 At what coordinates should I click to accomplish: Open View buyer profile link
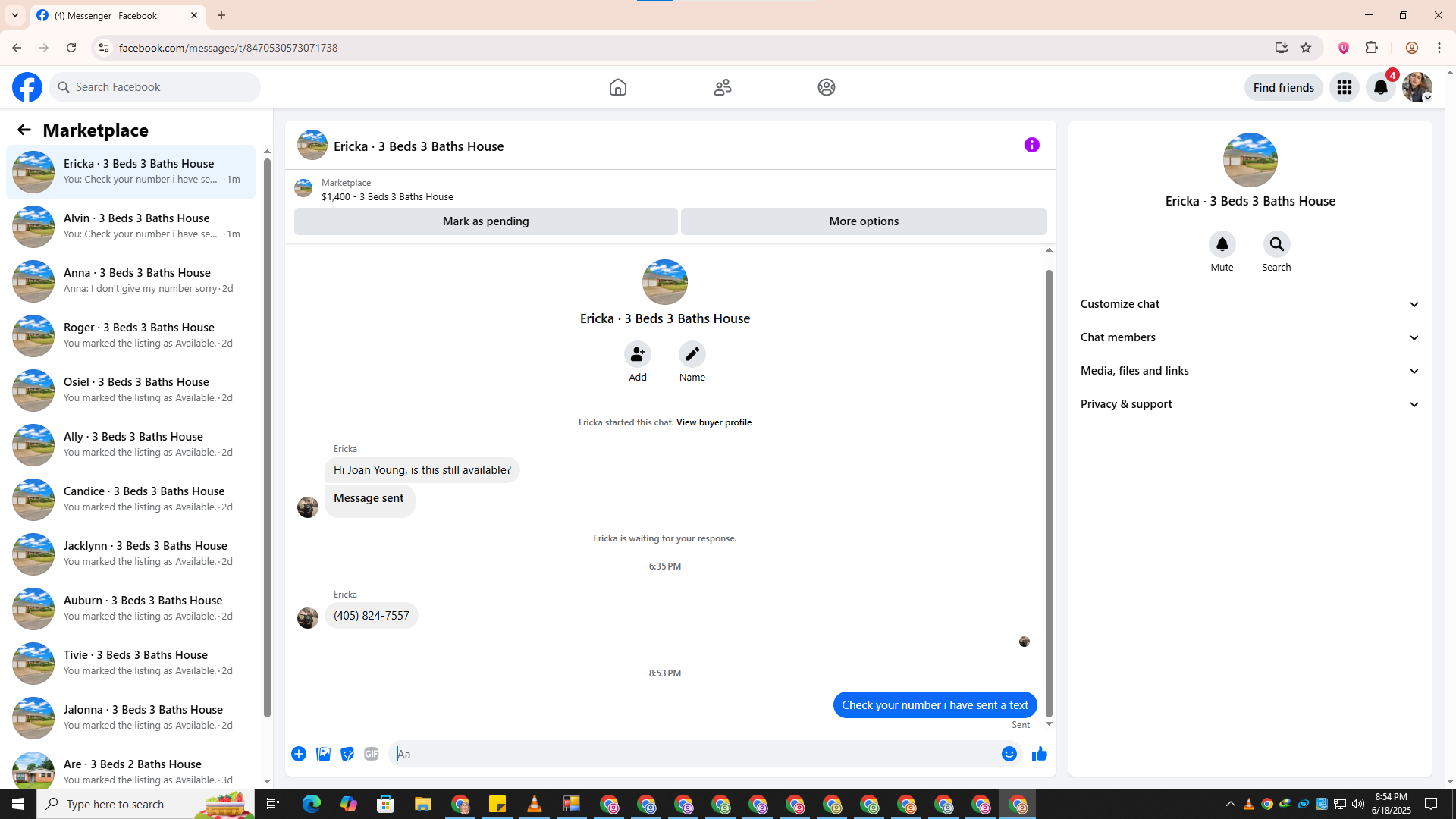point(714,422)
